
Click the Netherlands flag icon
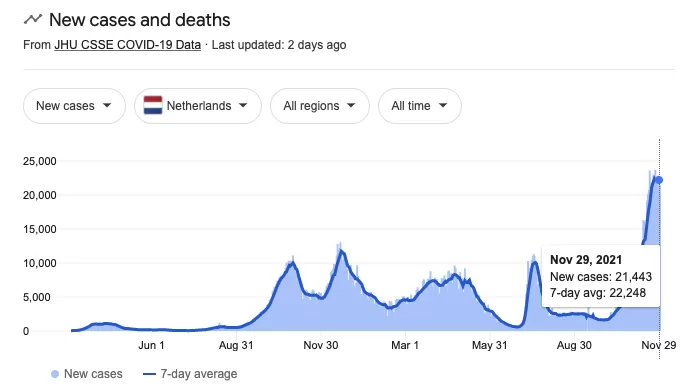point(153,106)
